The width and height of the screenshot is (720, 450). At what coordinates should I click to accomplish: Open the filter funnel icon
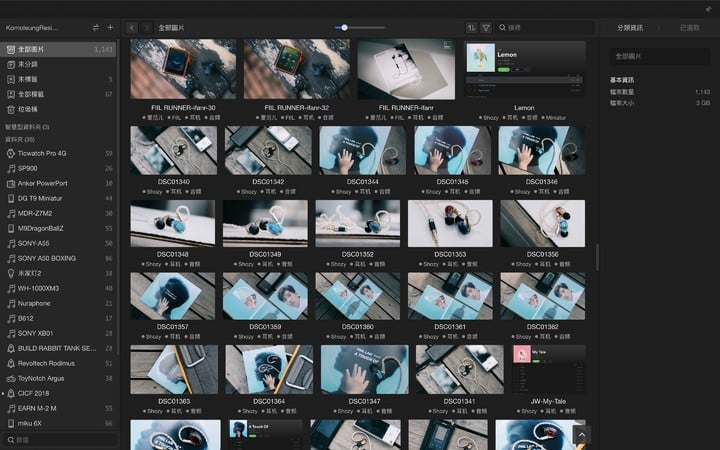(x=486, y=28)
